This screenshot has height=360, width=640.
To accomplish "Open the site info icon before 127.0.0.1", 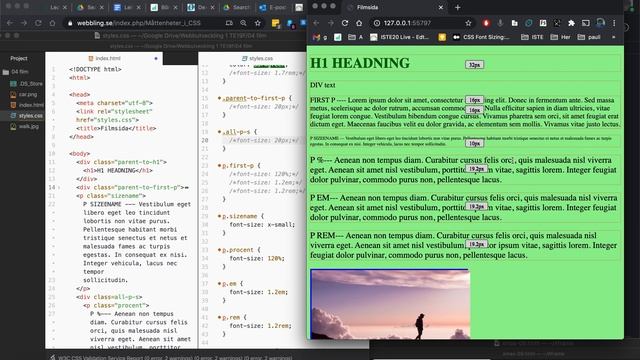I will (377, 23).
